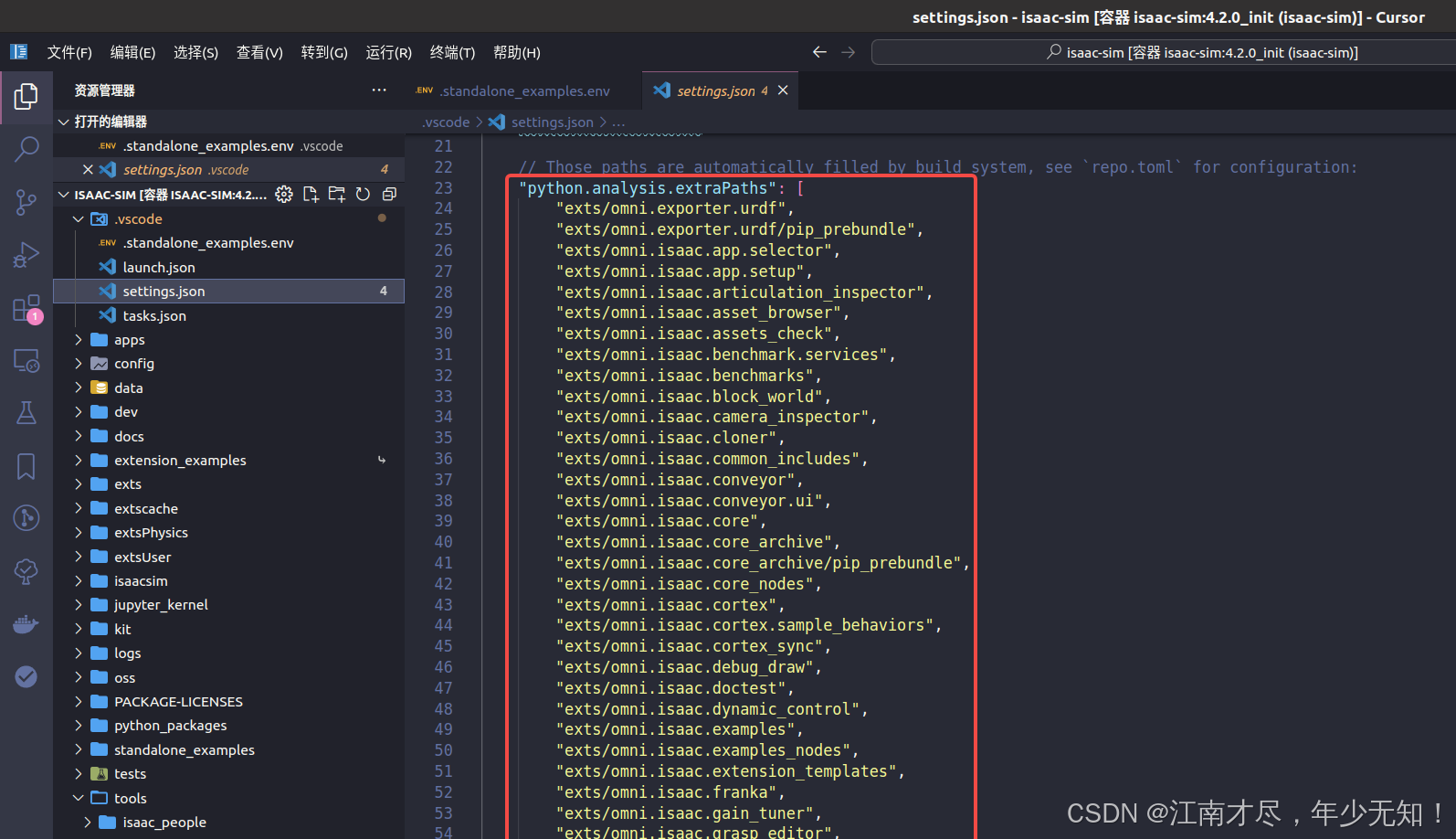Image resolution: width=1456 pixels, height=839 pixels.
Task: Open tasks.json in explorer
Action: coord(228,315)
